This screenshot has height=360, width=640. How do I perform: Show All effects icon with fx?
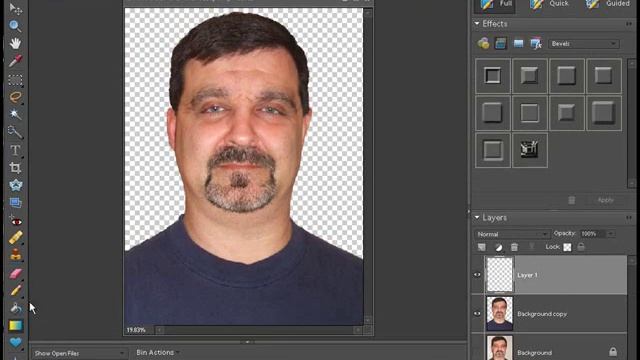point(536,43)
